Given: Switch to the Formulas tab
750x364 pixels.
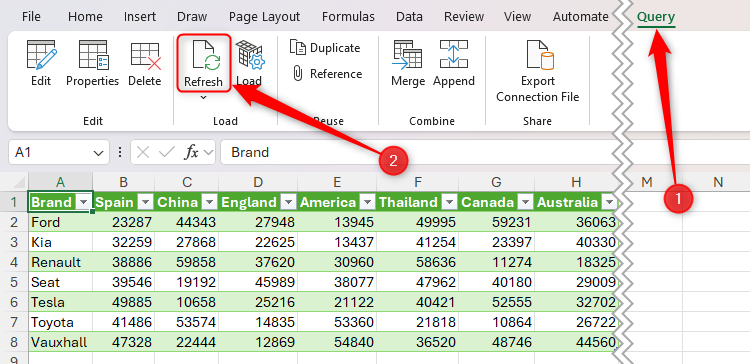Looking at the screenshot, I should (348, 17).
